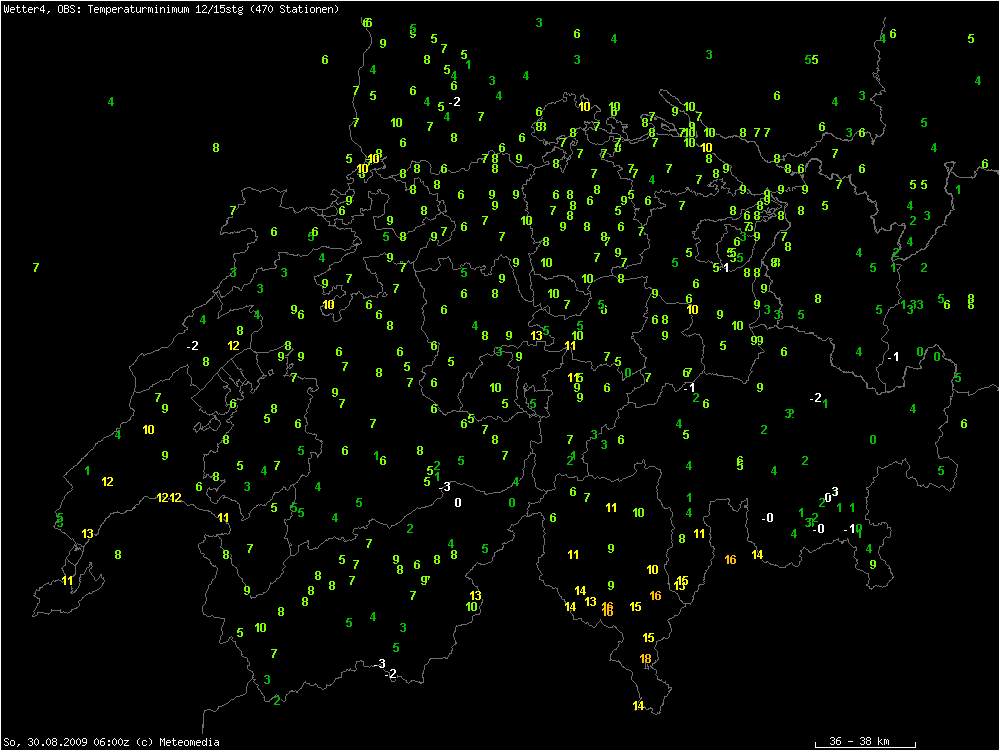
Task: Select the green 2 at the bottom-left border
Action: pyautogui.click(x=277, y=700)
